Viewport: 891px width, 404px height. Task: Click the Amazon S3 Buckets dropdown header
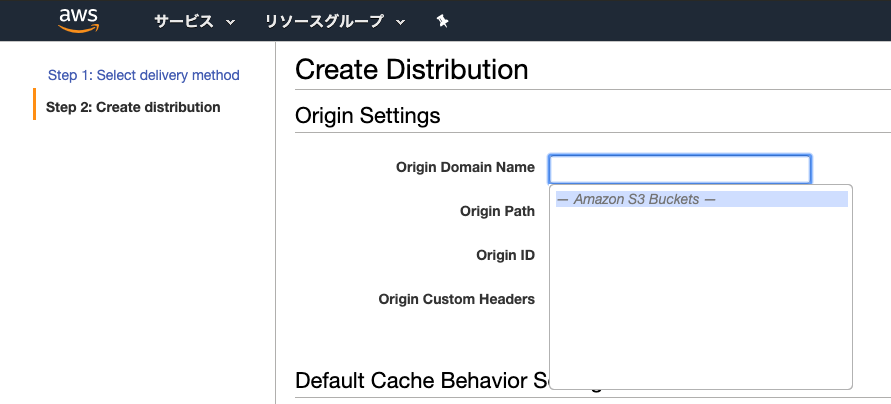pos(700,199)
